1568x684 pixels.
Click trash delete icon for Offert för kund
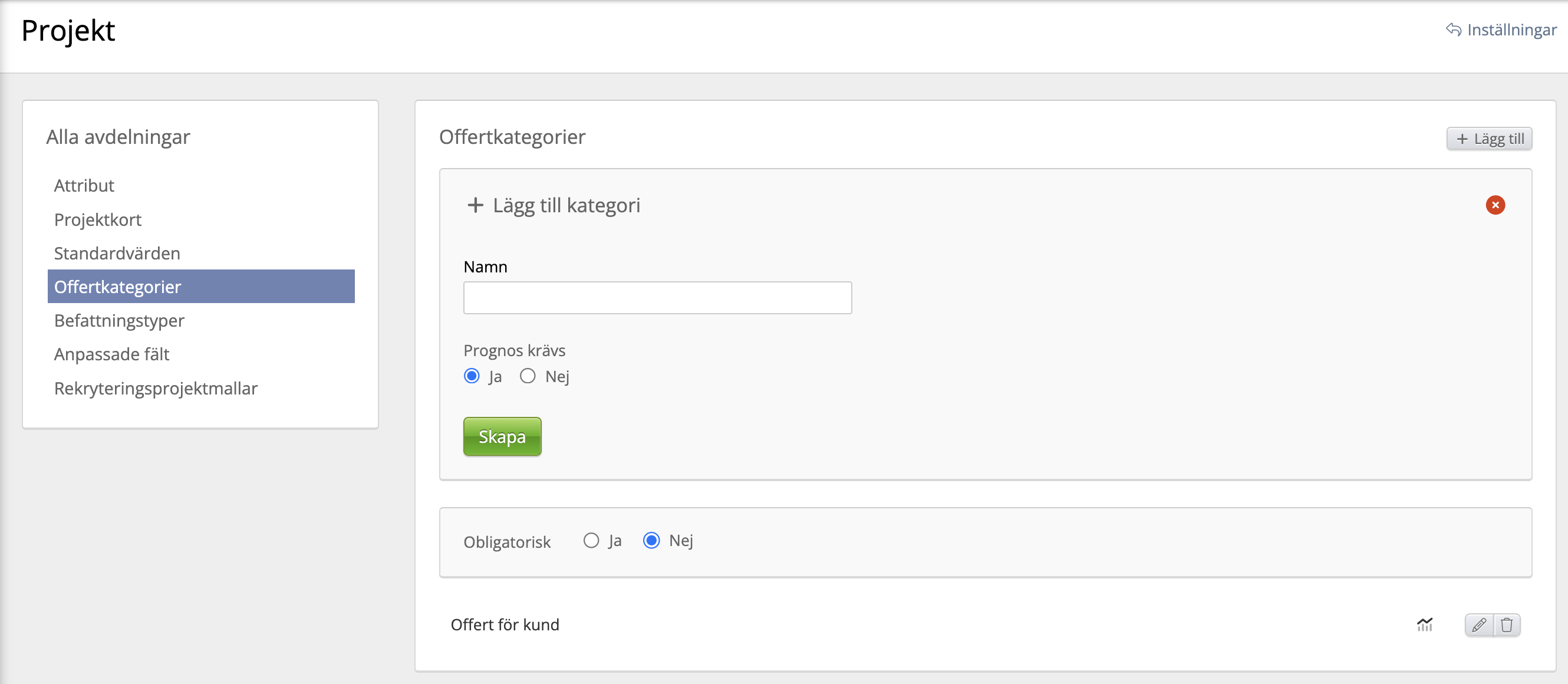point(1507,625)
